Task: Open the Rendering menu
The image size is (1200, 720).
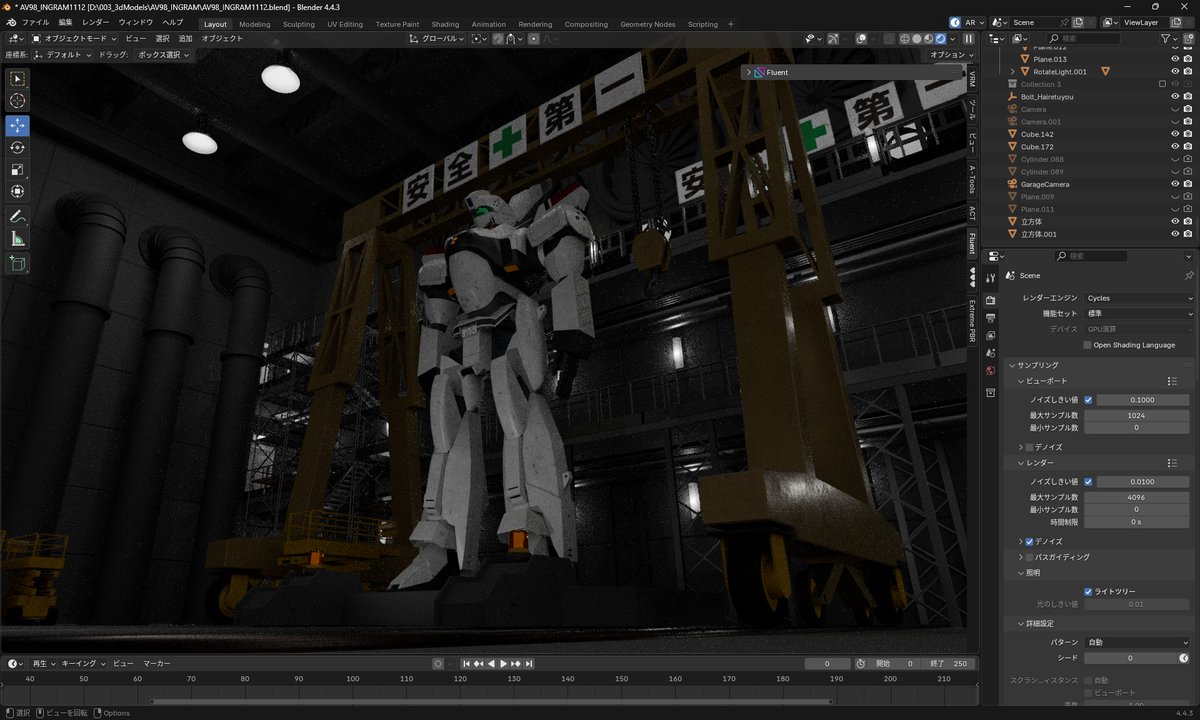Action: point(534,22)
